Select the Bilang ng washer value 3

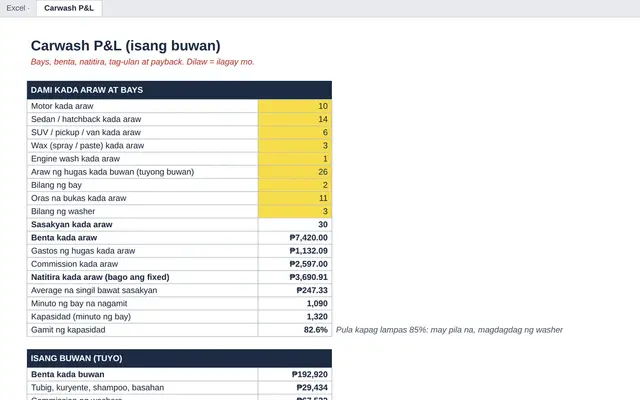click(x=295, y=211)
